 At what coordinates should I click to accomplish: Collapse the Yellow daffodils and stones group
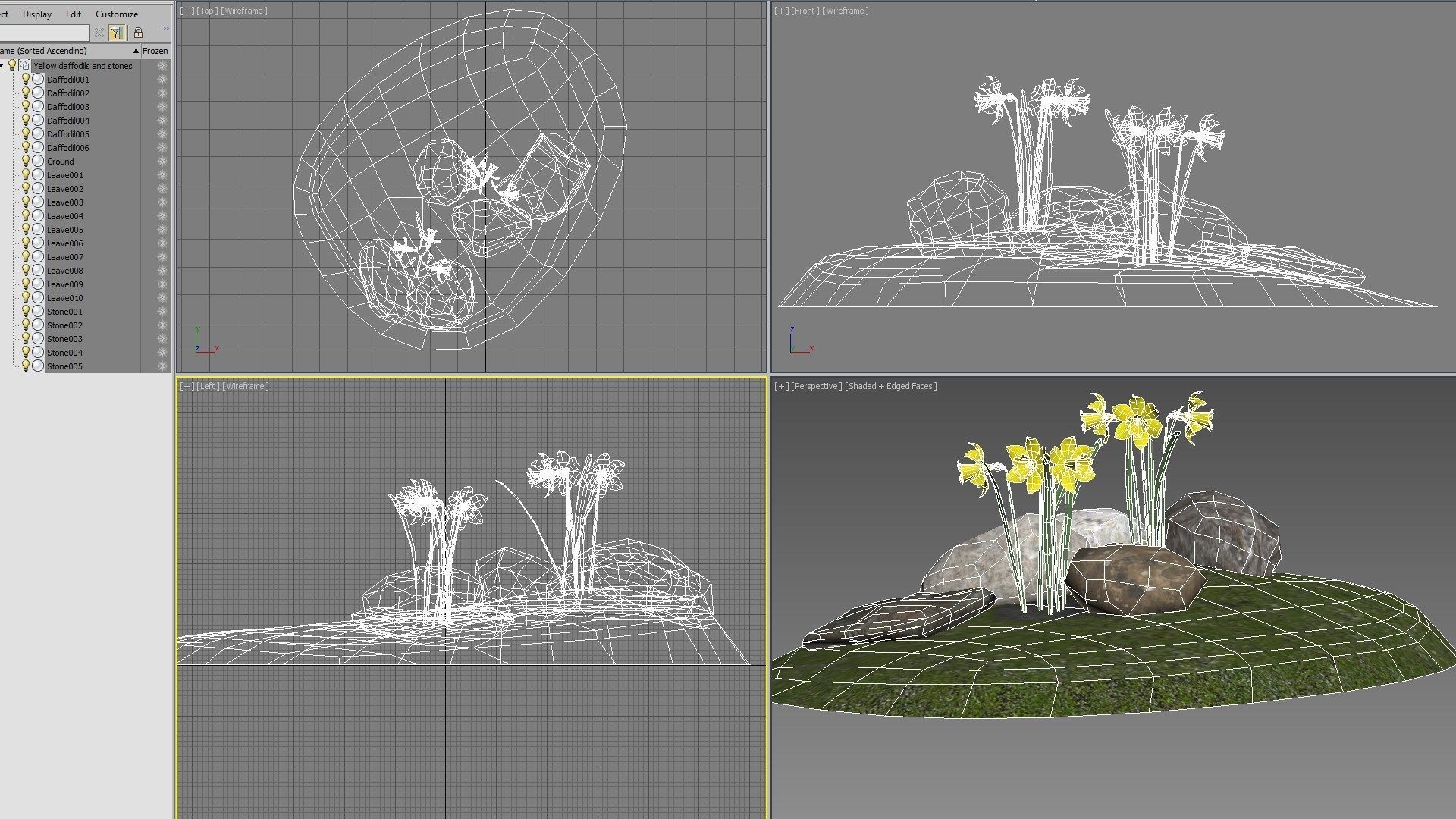pyautogui.click(x=3, y=66)
